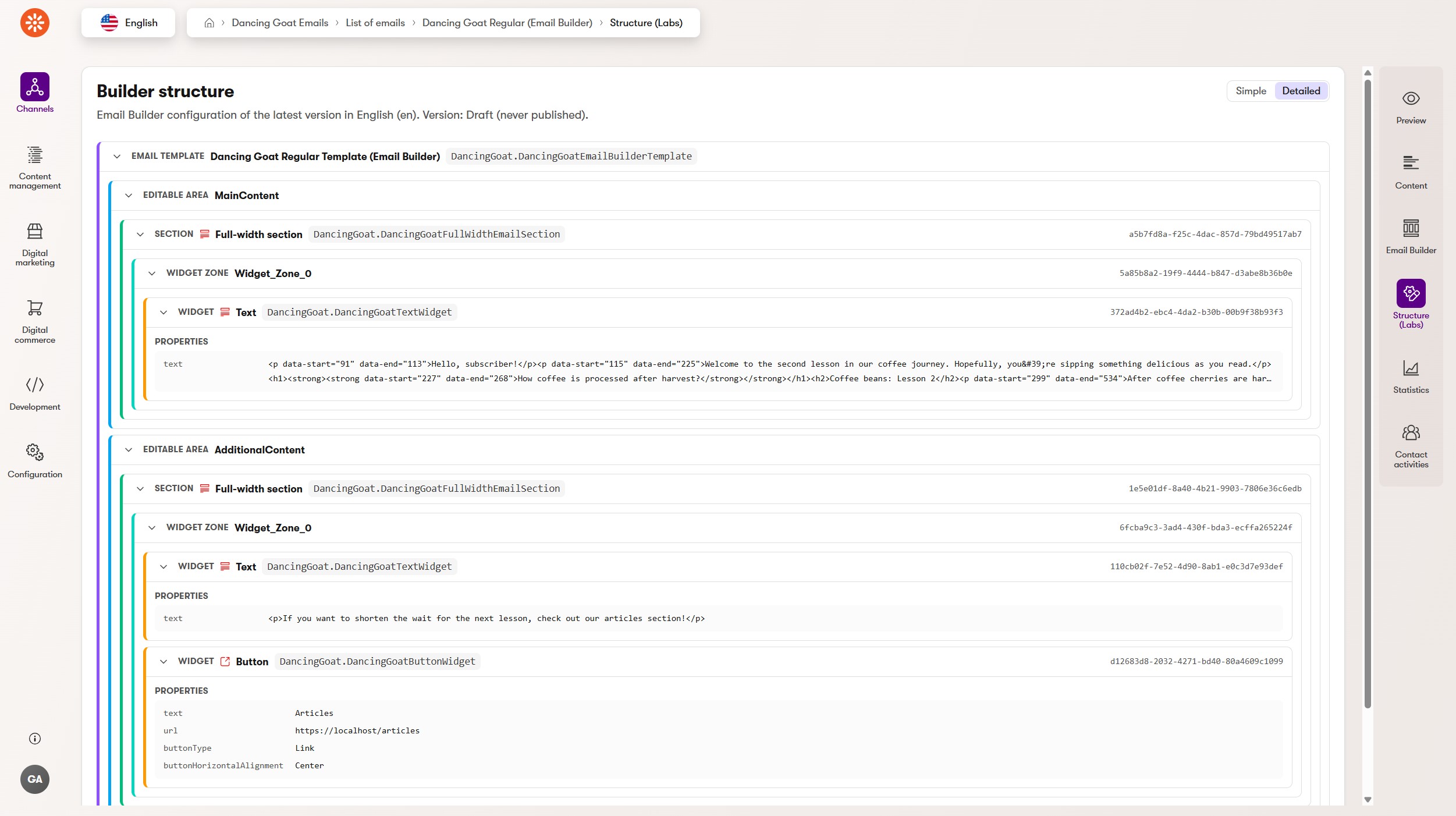The height and width of the screenshot is (816, 1456).
Task: Switch to the Simple view mode
Action: (1251, 91)
